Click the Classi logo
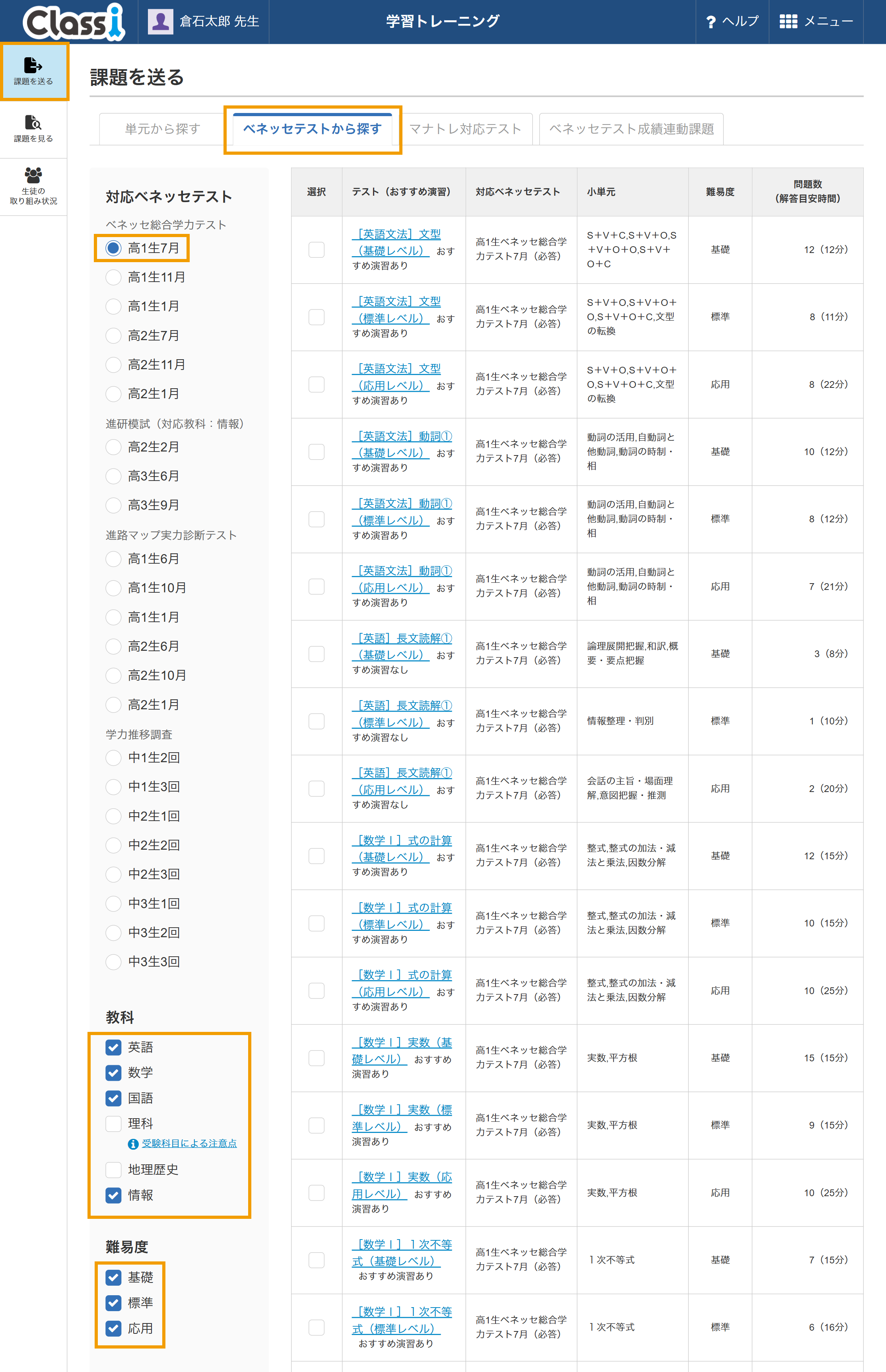Image resolution: width=886 pixels, height=1372 pixels. coord(74,22)
